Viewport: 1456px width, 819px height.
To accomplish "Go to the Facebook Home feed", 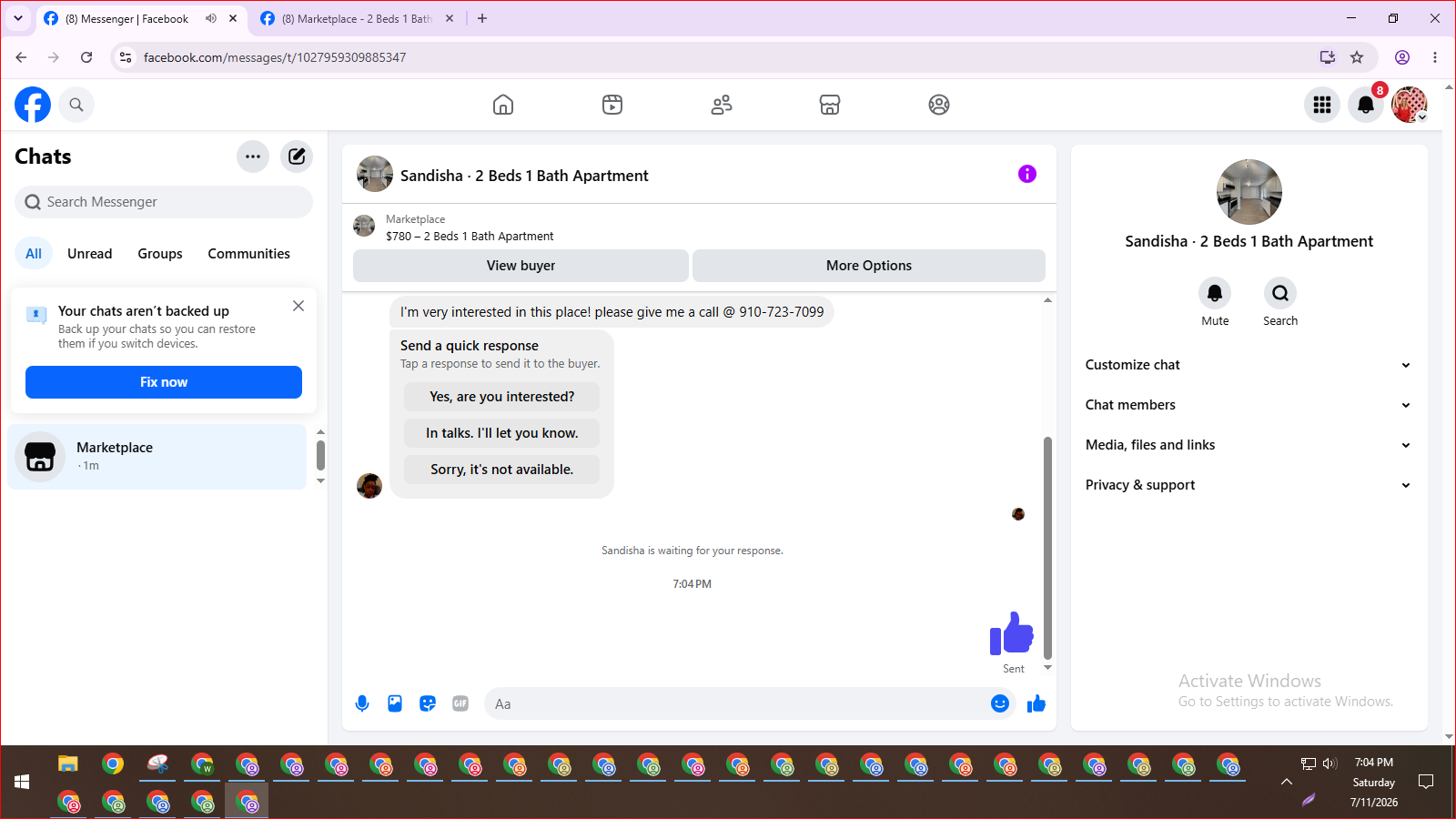I will pyautogui.click(x=503, y=105).
